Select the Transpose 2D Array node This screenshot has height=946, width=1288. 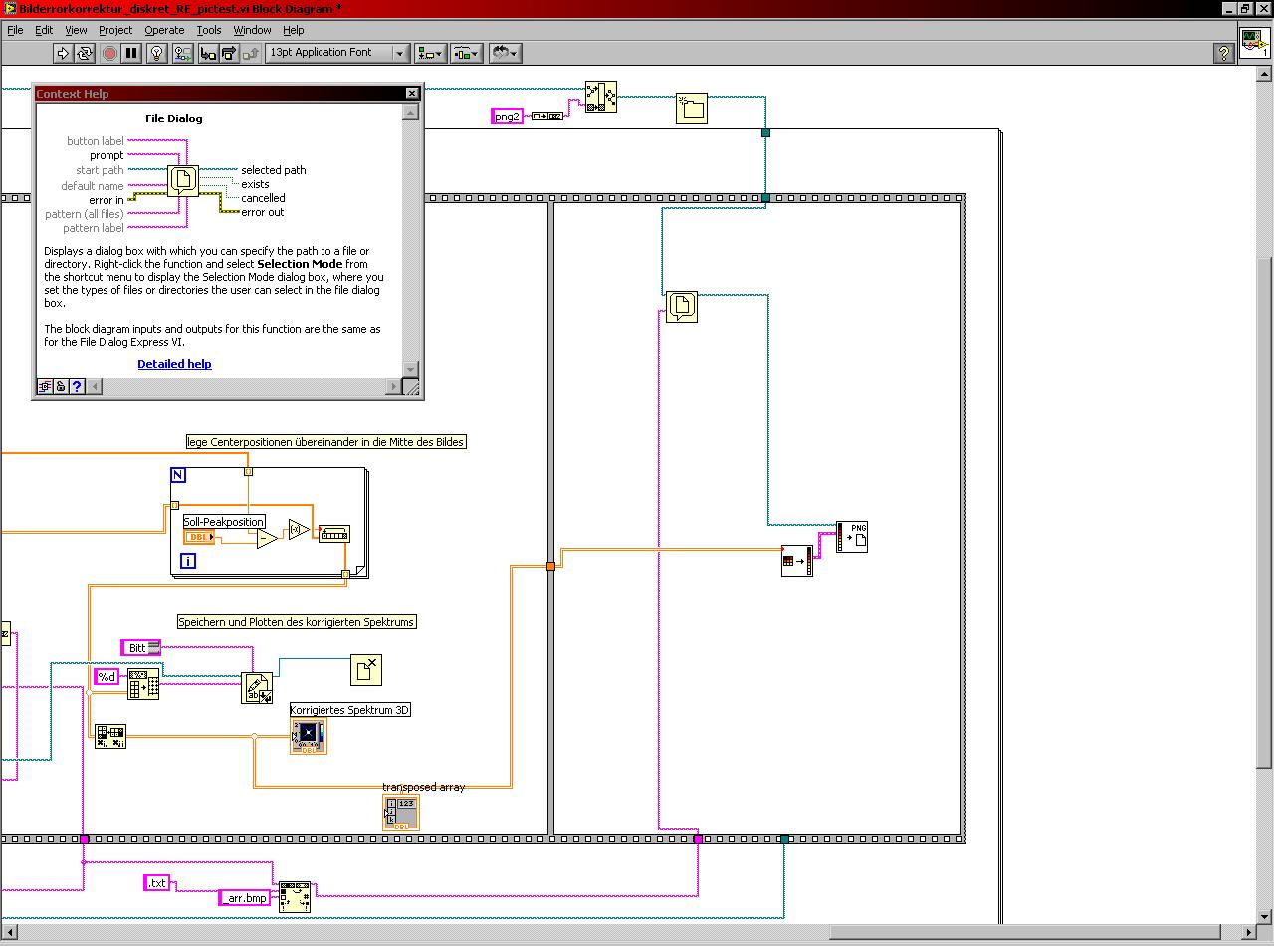coord(110,737)
